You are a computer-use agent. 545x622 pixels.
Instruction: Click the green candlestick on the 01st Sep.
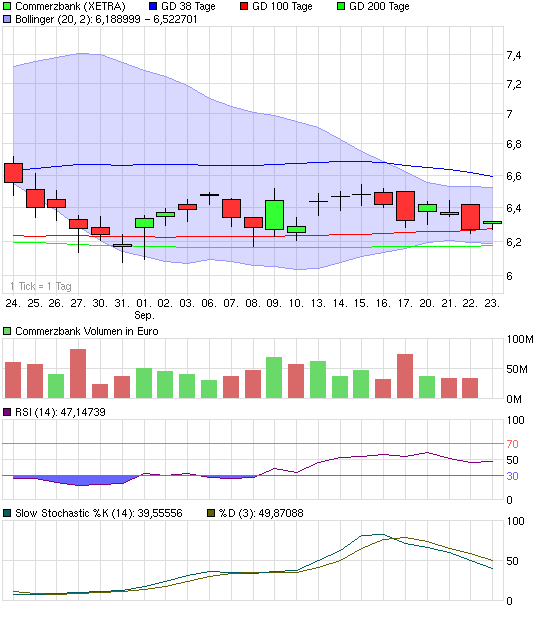point(144,223)
